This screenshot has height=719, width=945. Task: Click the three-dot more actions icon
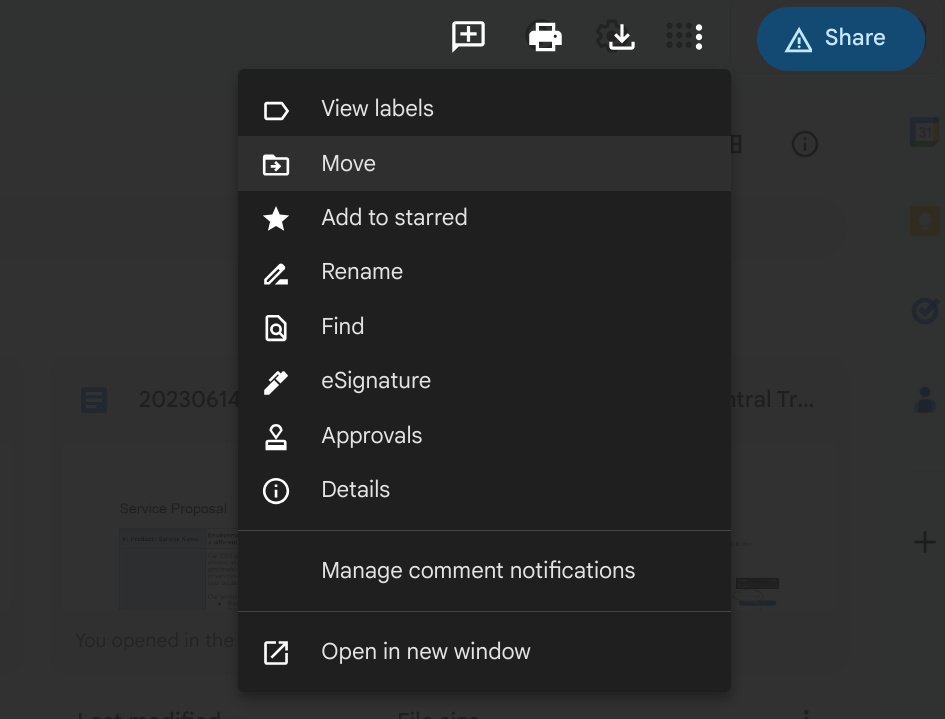pyautogui.click(x=699, y=37)
